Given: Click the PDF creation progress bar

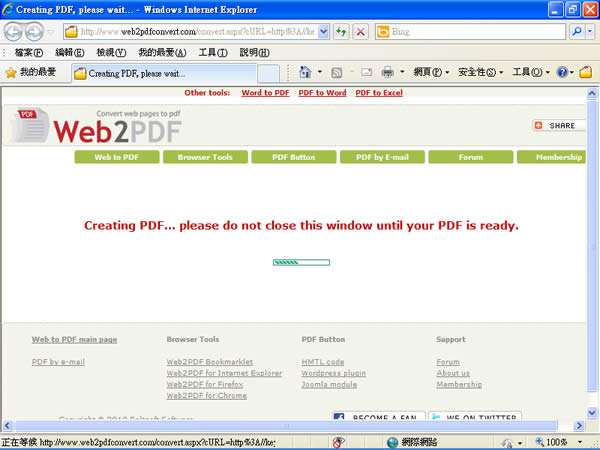Looking at the screenshot, I should 301,262.
